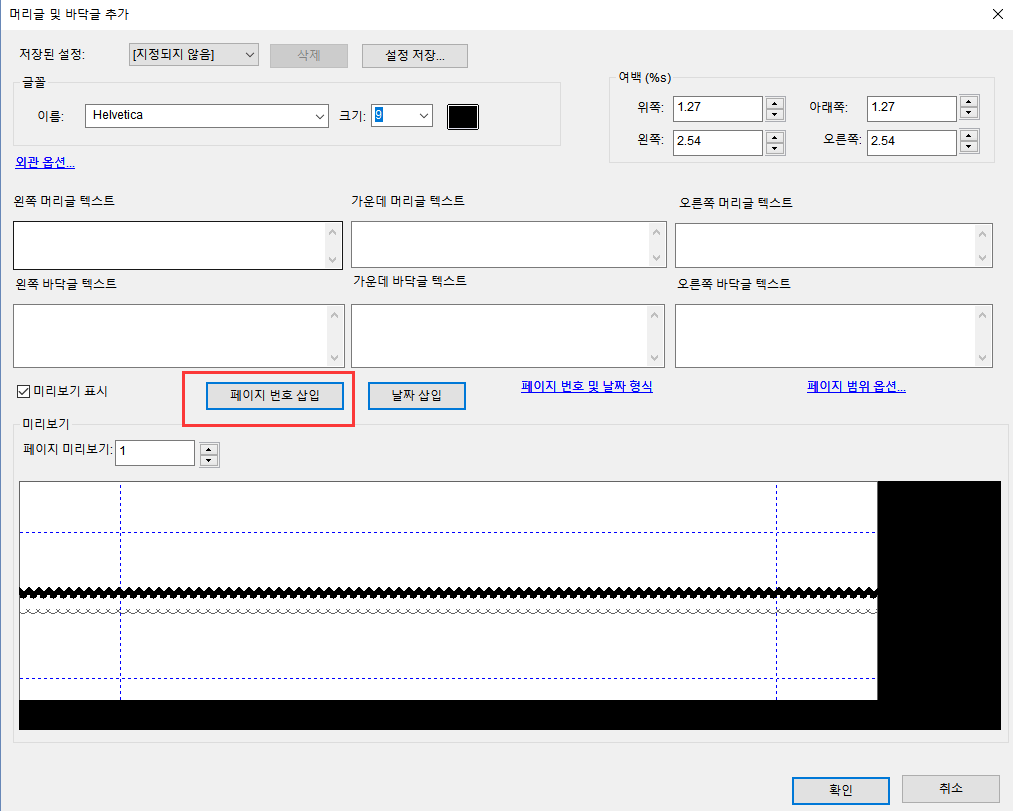1013x811 pixels.
Task: Click the 확인 button to confirm
Action: pyautogui.click(x=839, y=790)
